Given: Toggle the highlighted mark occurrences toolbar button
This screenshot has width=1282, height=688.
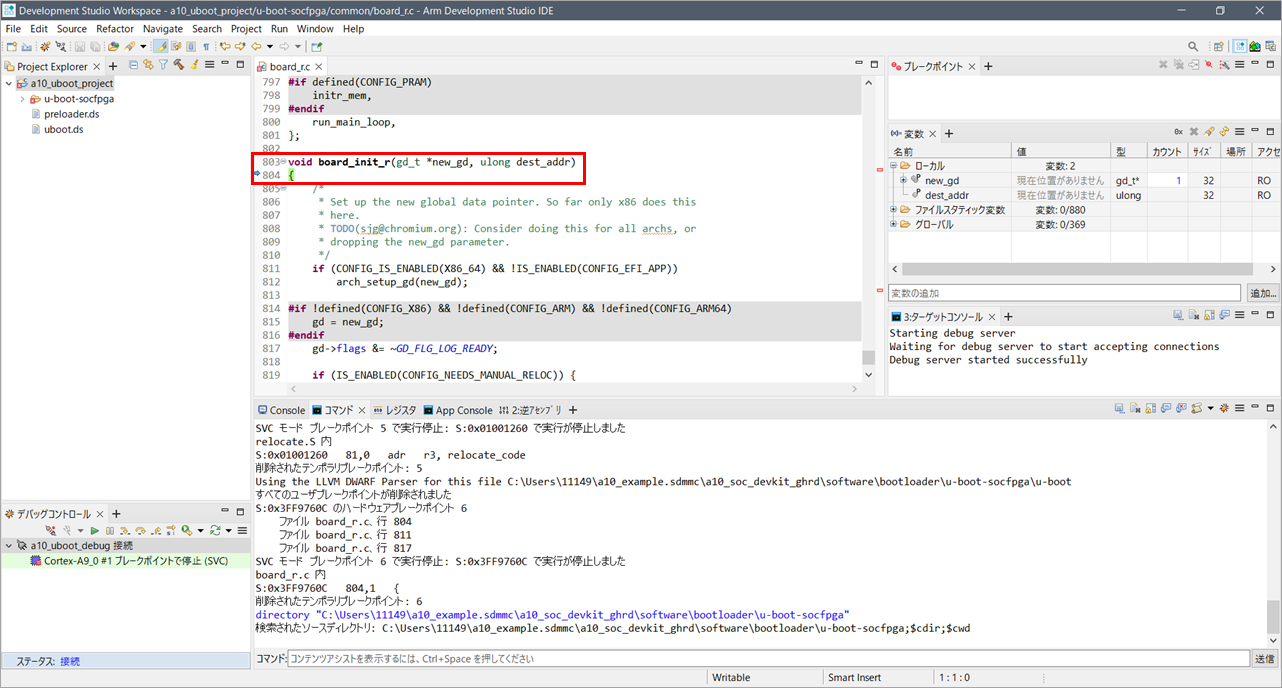Looking at the screenshot, I should 160,47.
